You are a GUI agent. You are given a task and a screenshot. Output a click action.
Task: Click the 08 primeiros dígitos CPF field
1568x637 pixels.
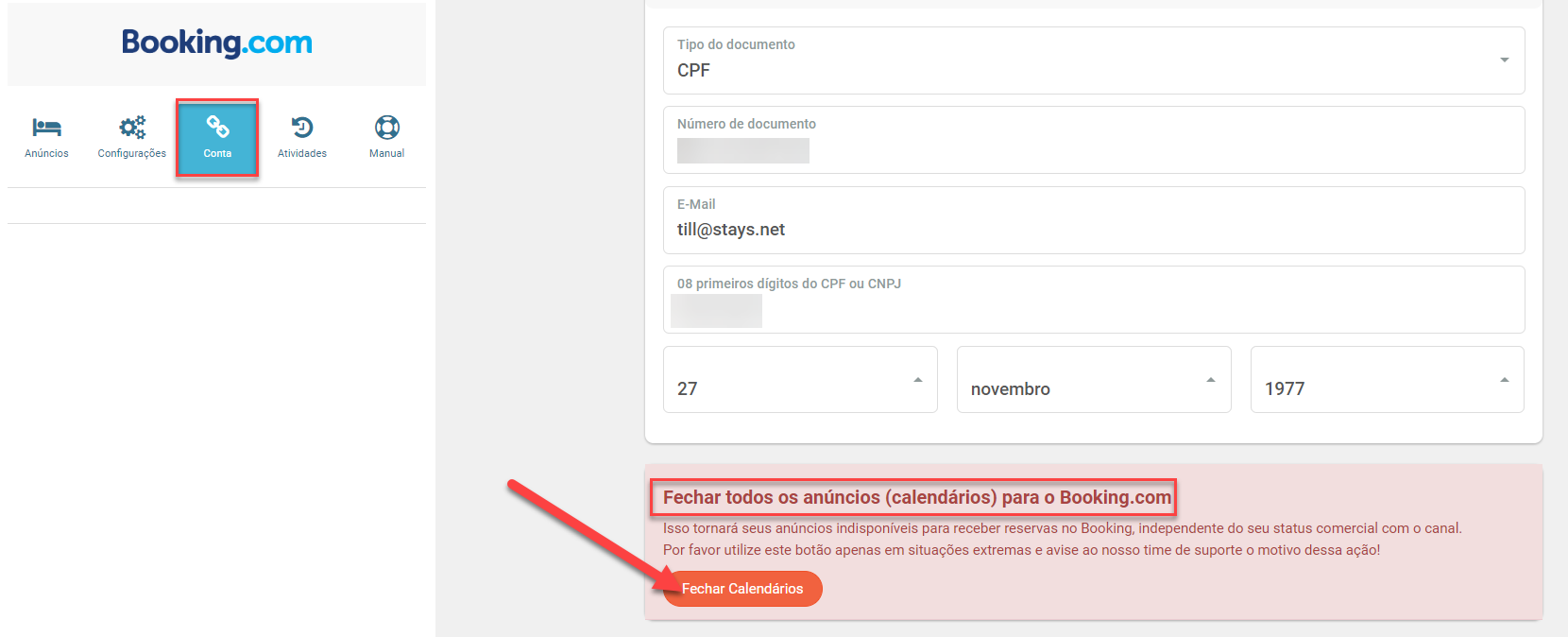pos(1094,300)
